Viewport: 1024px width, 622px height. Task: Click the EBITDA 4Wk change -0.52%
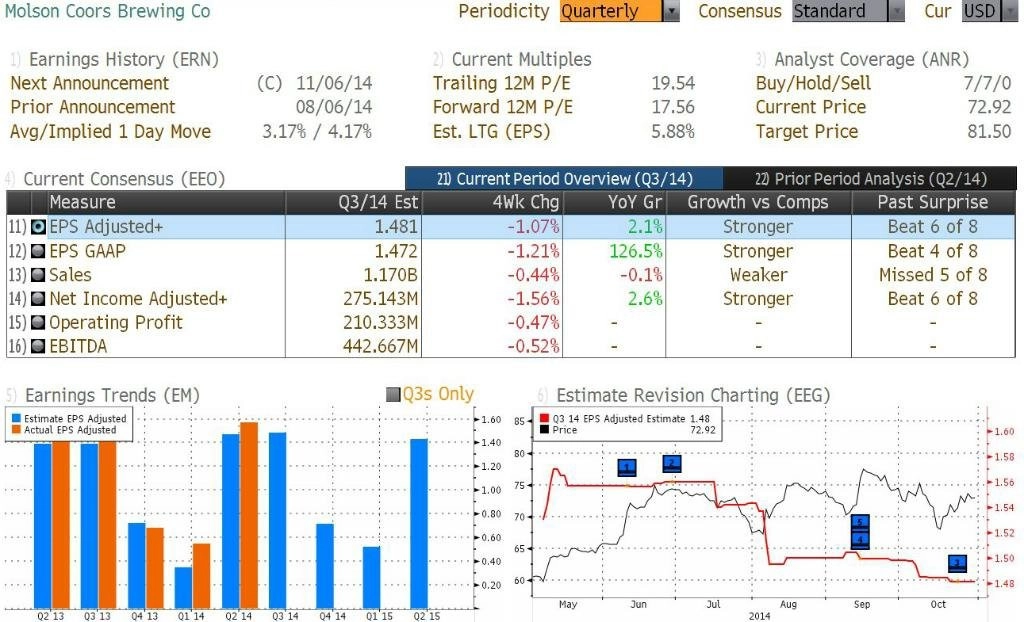[534, 346]
